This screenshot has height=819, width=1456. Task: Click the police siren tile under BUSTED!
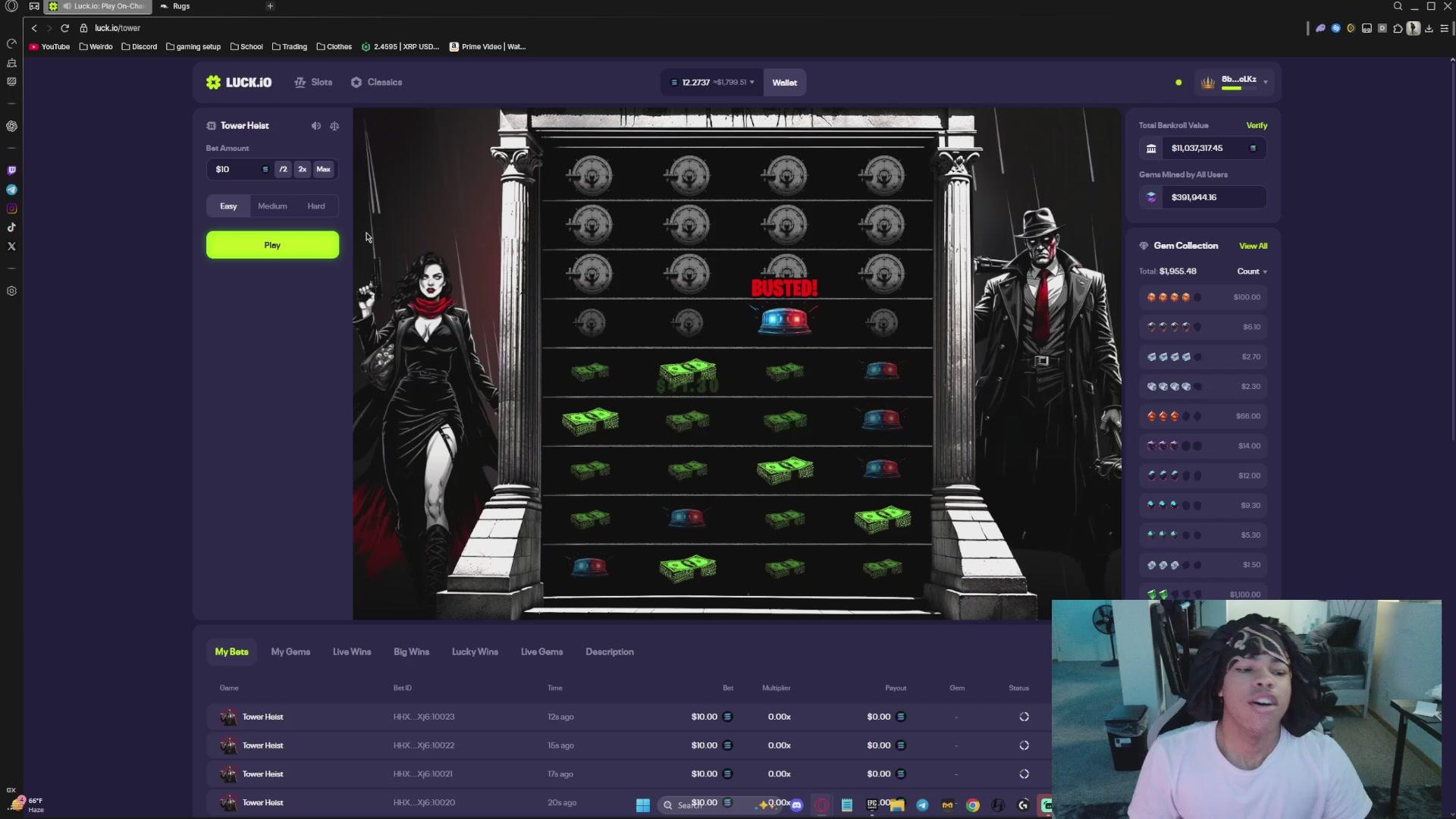[x=785, y=321]
